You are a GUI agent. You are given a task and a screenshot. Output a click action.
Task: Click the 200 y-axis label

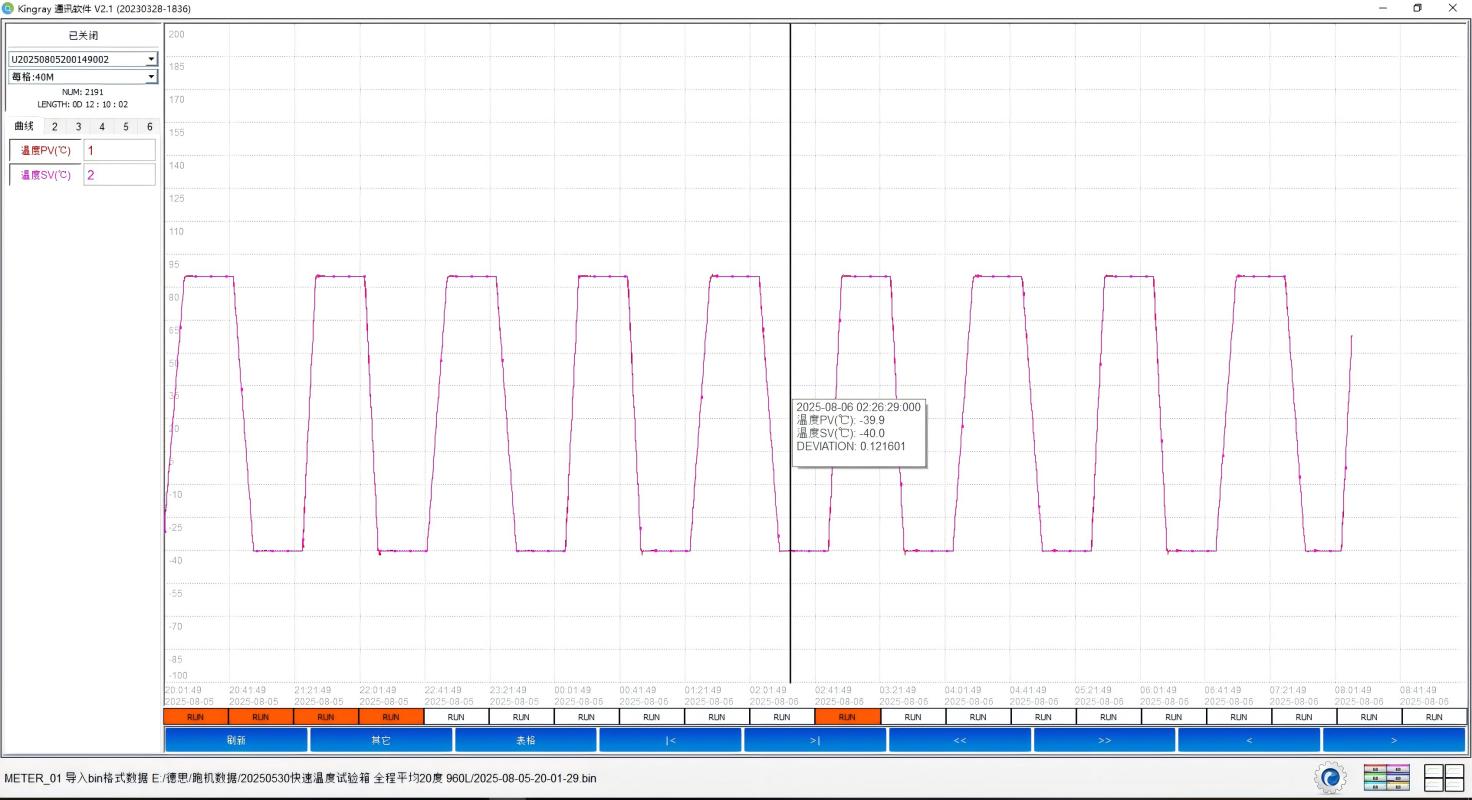tap(177, 34)
